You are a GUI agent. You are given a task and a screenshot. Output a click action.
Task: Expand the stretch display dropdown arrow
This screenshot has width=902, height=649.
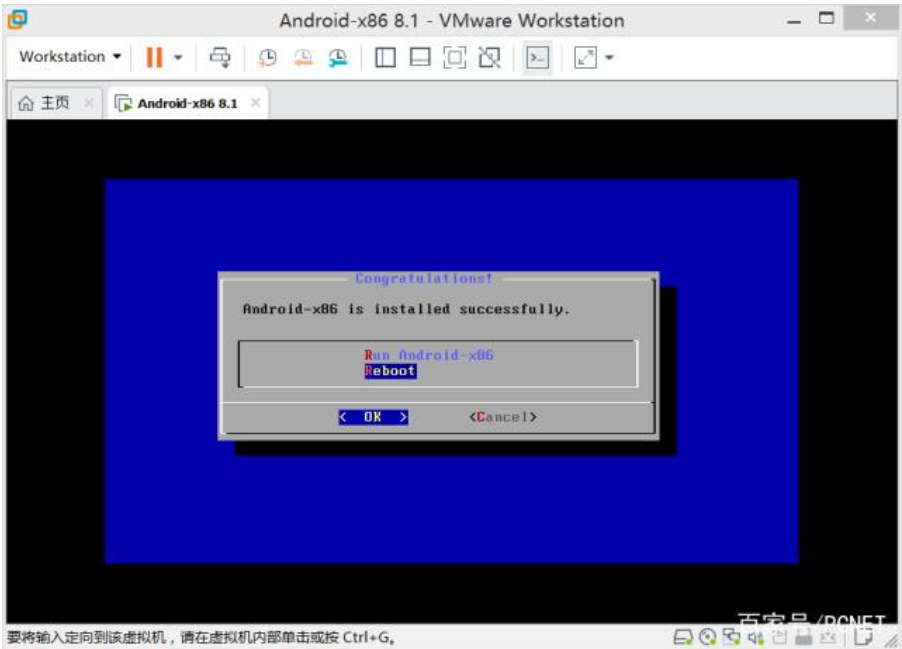(609, 57)
